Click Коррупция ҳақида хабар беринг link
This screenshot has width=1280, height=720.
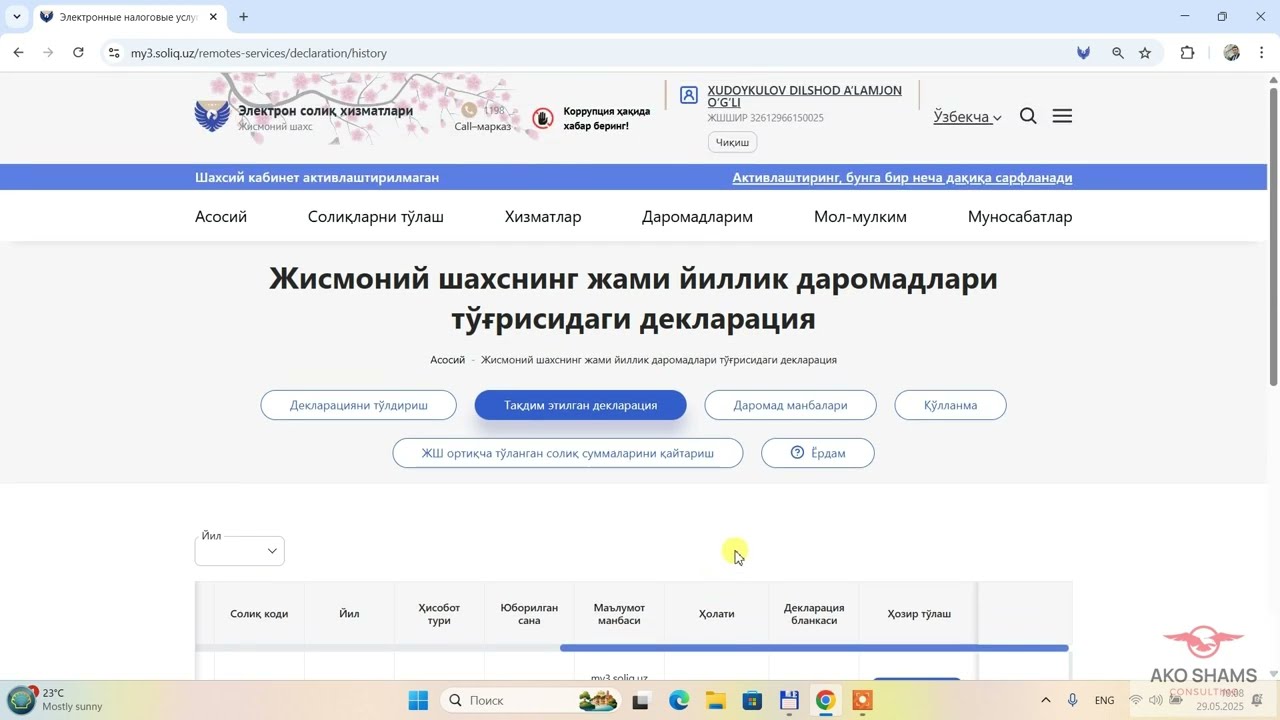click(607, 119)
